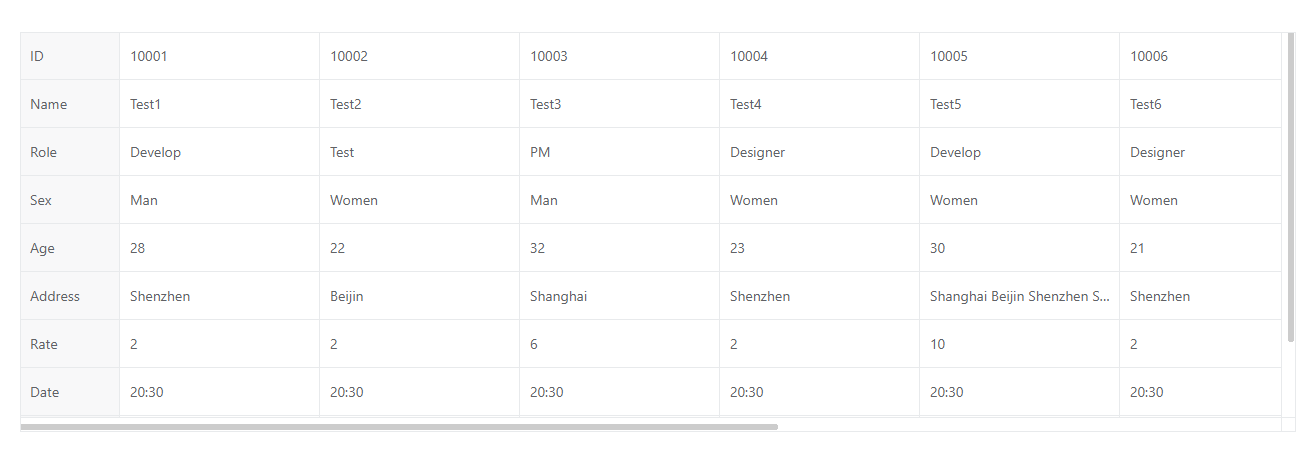Viewport: 1315px width, 459px height.
Task: Click the Rate cell showing 10
Action: coord(1019,344)
